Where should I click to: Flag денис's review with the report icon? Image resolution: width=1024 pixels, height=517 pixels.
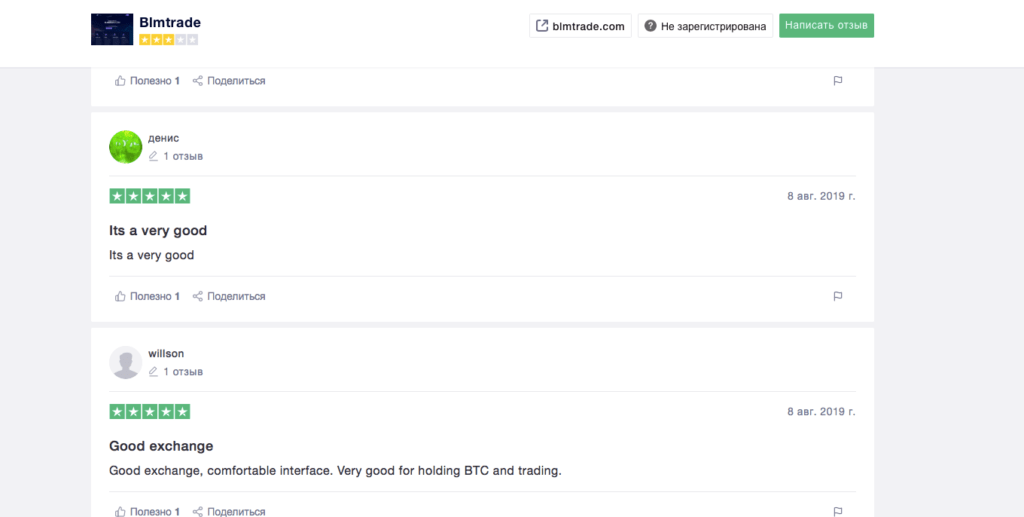(x=838, y=296)
